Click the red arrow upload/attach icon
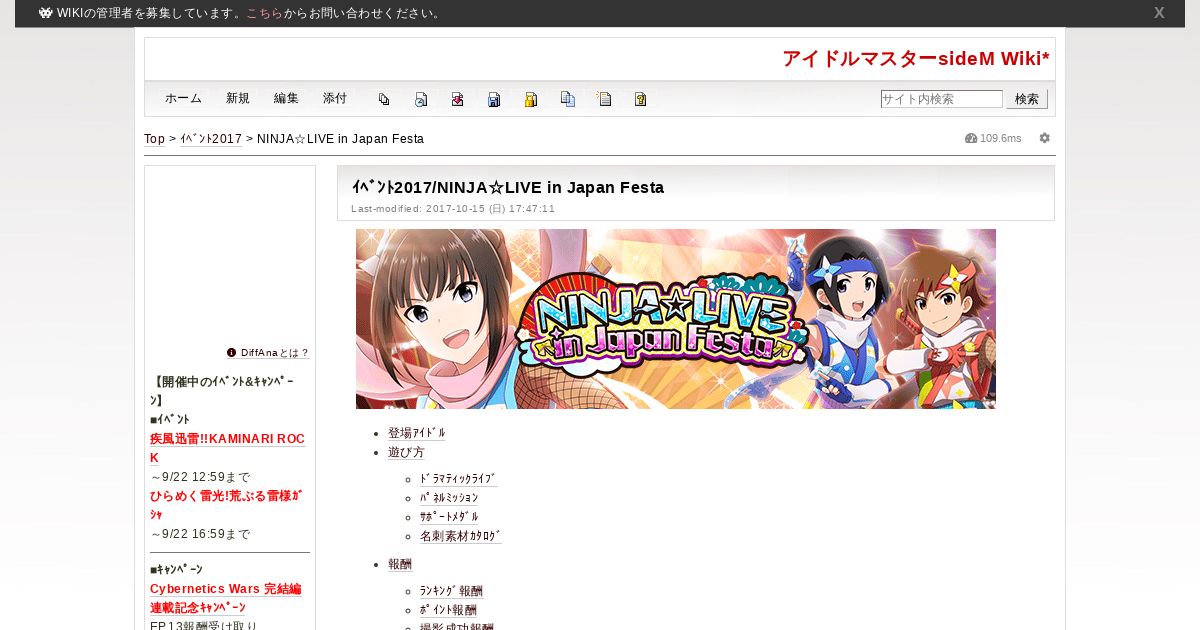The width and height of the screenshot is (1200, 630). click(x=457, y=99)
